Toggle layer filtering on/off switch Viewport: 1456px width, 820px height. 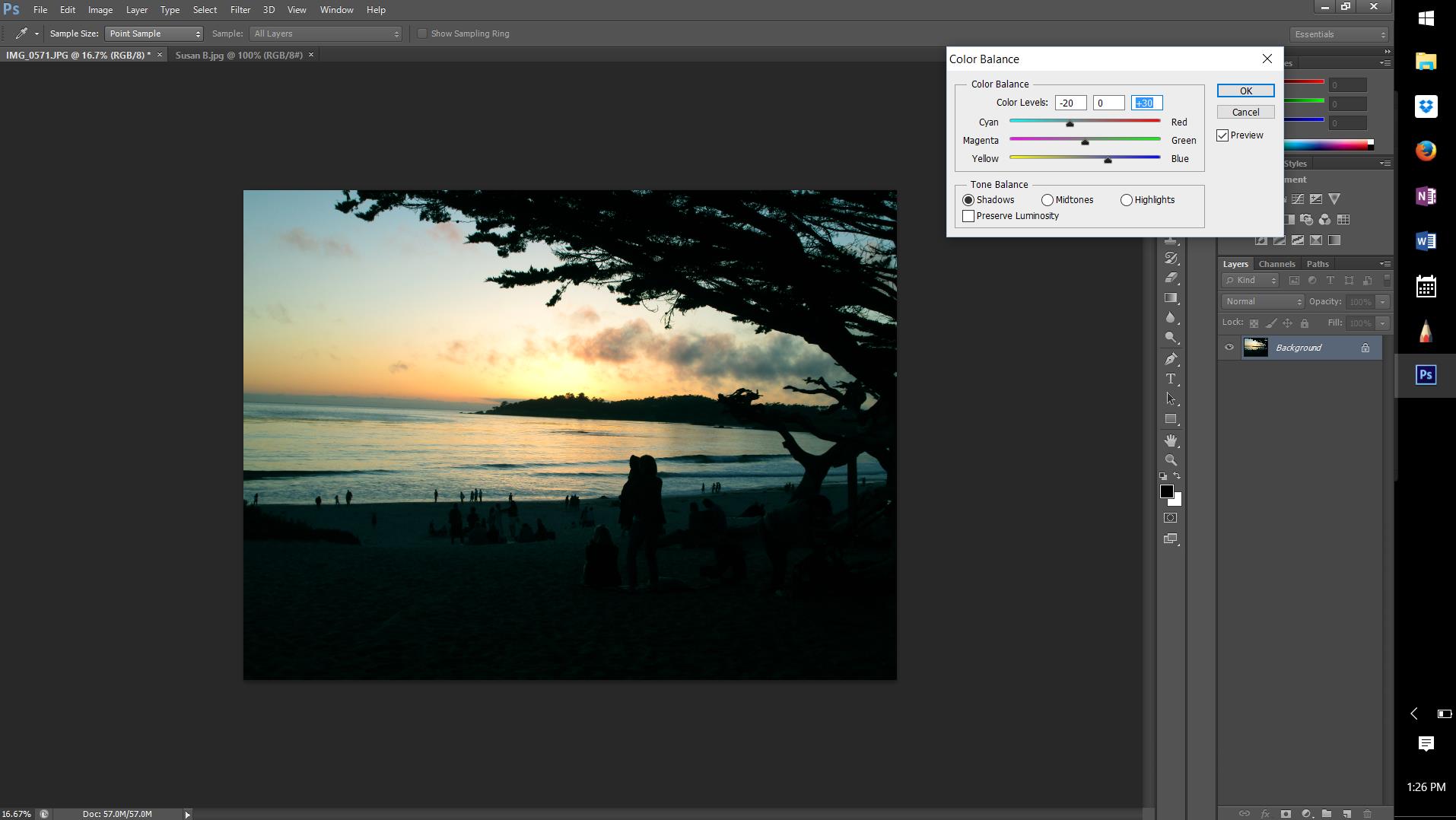[1387, 281]
